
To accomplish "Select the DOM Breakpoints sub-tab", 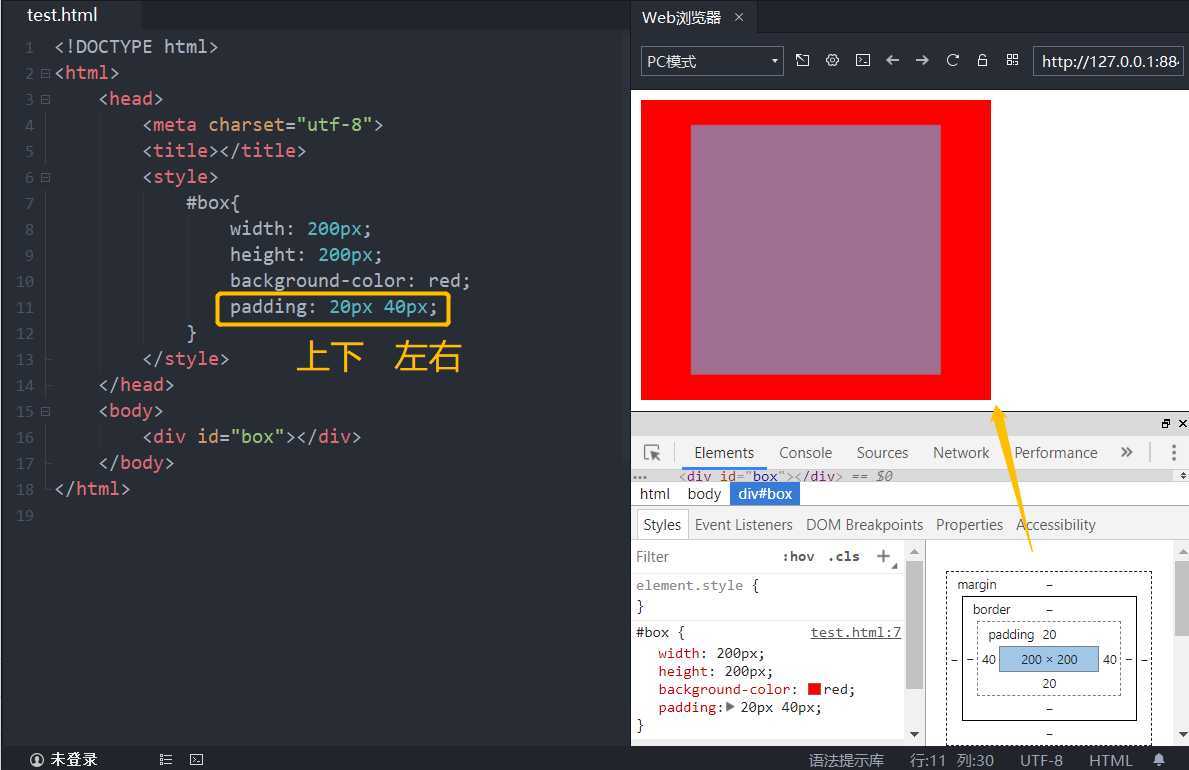I will tap(864, 524).
